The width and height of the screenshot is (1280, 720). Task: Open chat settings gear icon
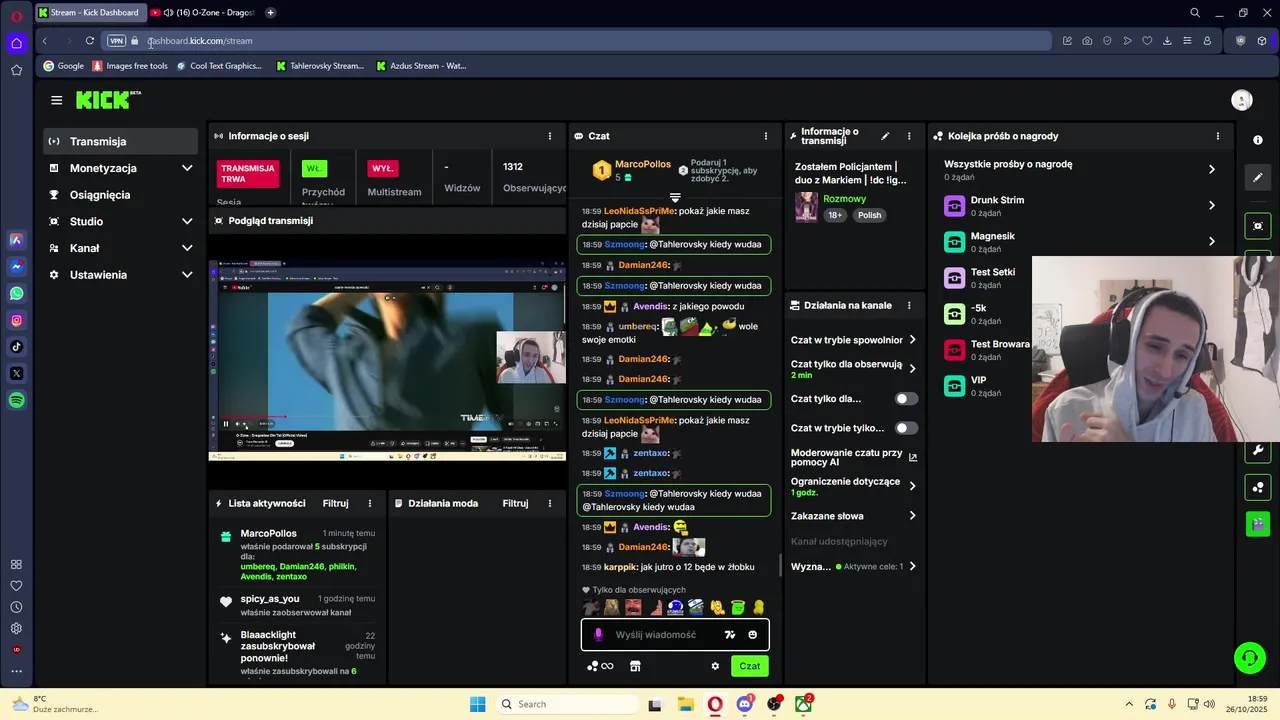tap(715, 666)
